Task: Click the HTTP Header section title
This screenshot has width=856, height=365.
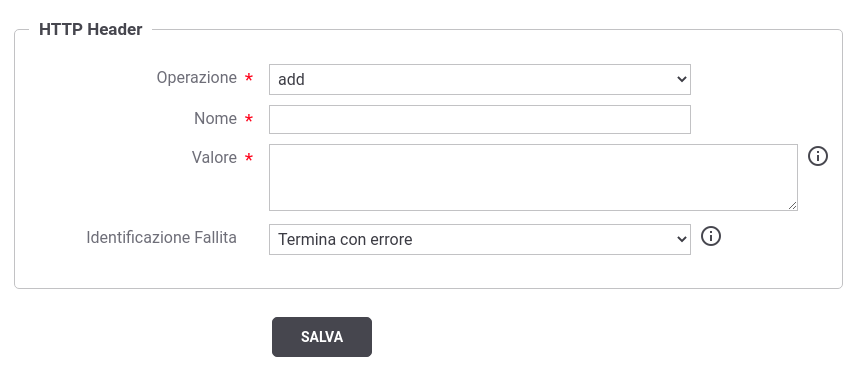Action: 91,29
